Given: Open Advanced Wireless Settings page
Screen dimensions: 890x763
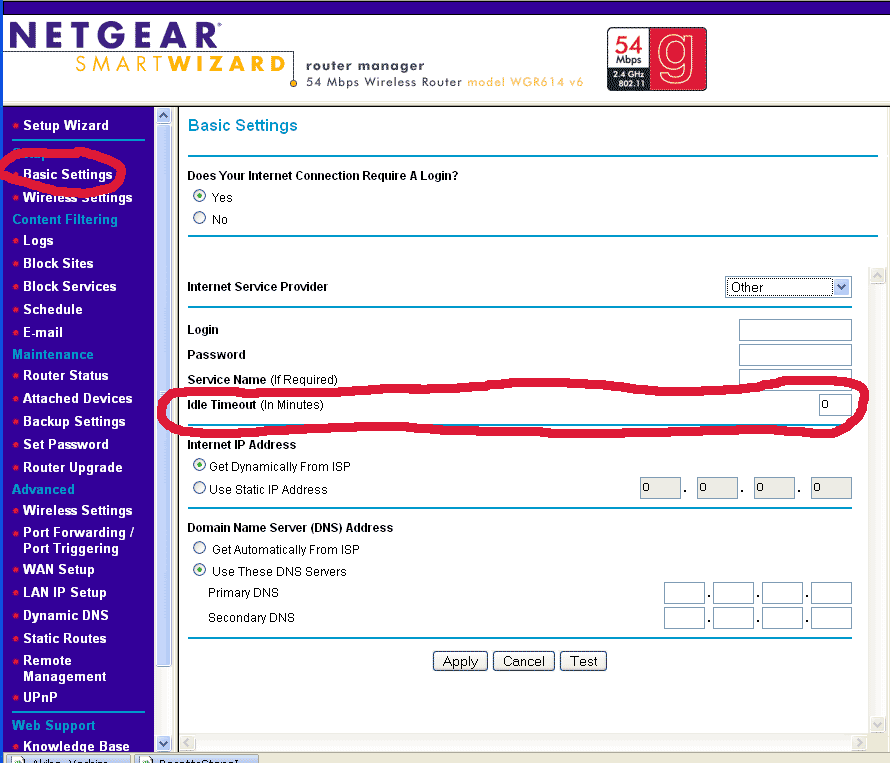Looking at the screenshot, I should click(77, 510).
